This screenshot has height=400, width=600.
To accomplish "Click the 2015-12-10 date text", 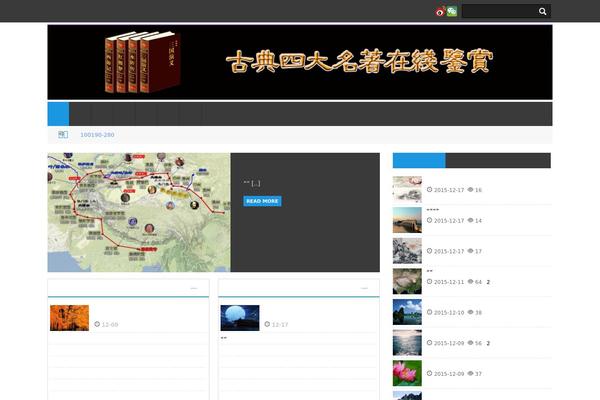I will pyautogui.click(x=449, y=313).
